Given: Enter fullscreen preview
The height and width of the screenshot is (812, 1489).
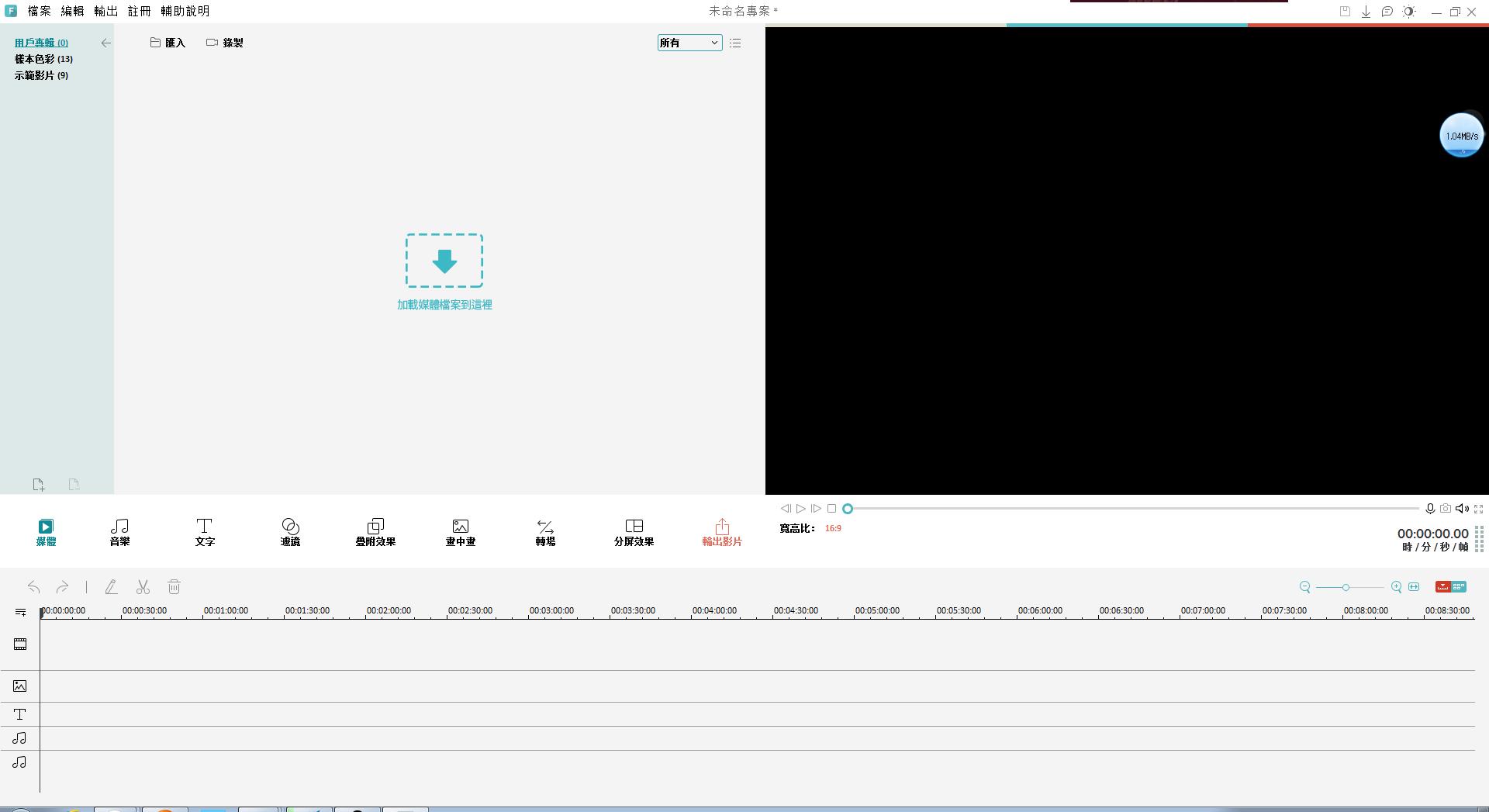Looking at the screenshot, I should (1478, 509).
